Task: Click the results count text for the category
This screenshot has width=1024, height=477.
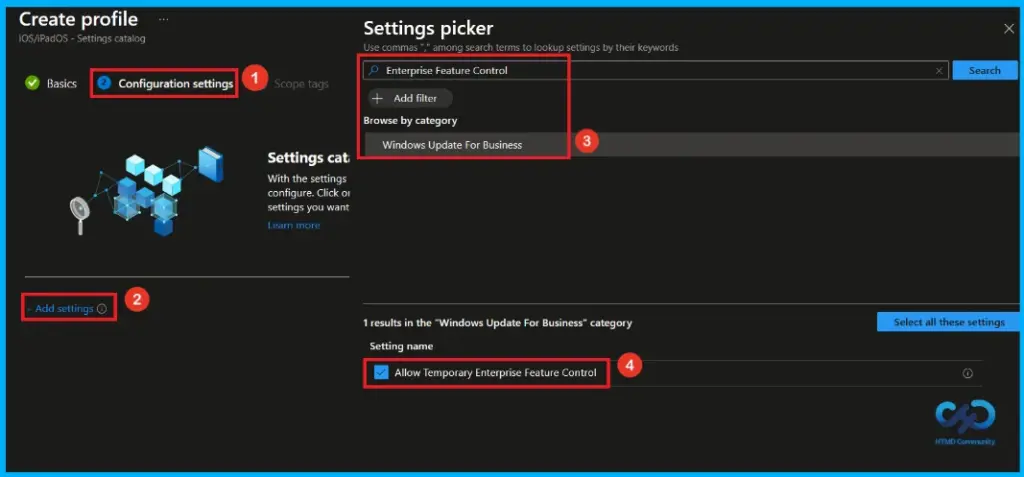Action: [498, 323]
